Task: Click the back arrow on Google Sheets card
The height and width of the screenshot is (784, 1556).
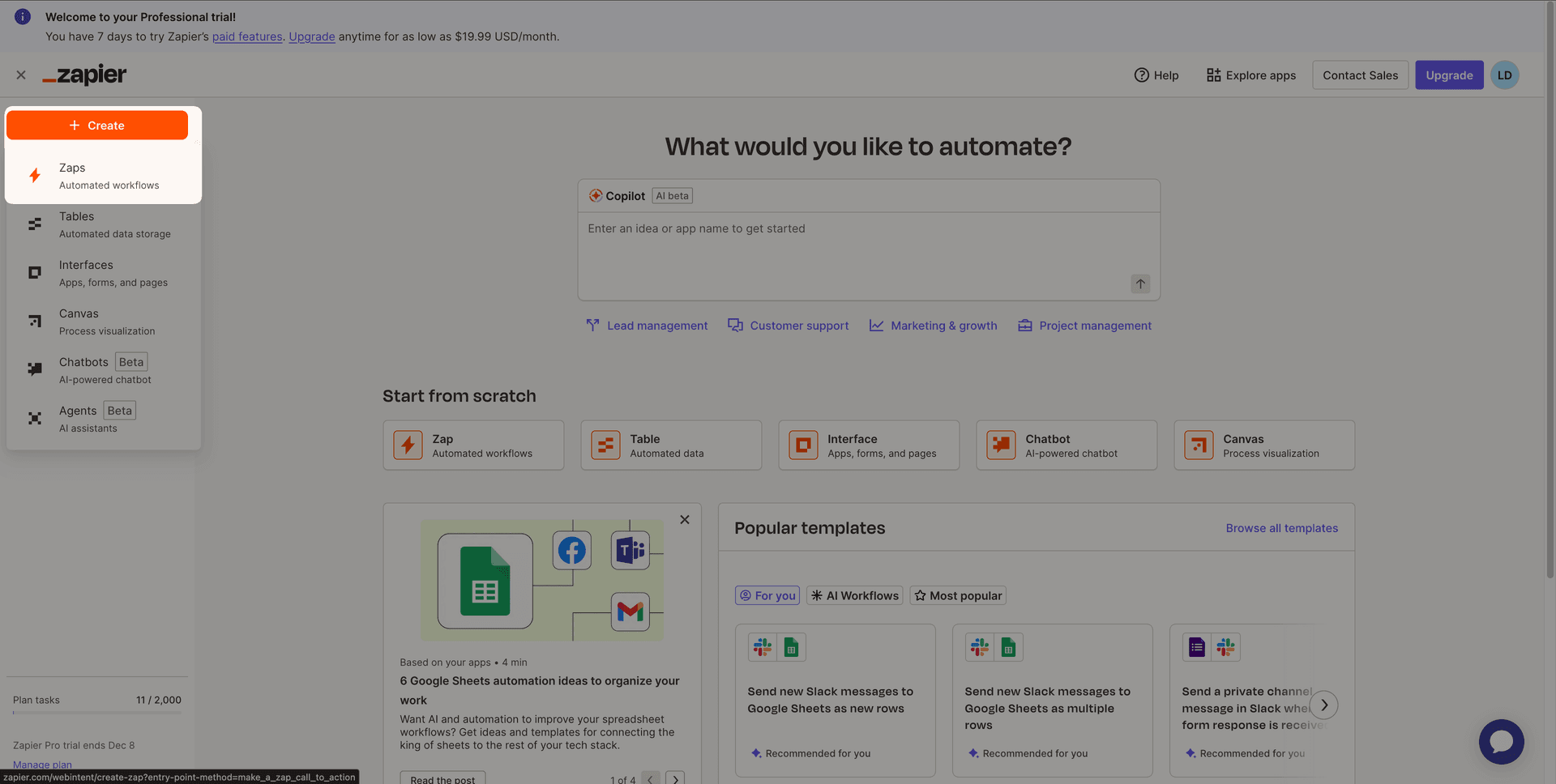Action: (650, 778)
